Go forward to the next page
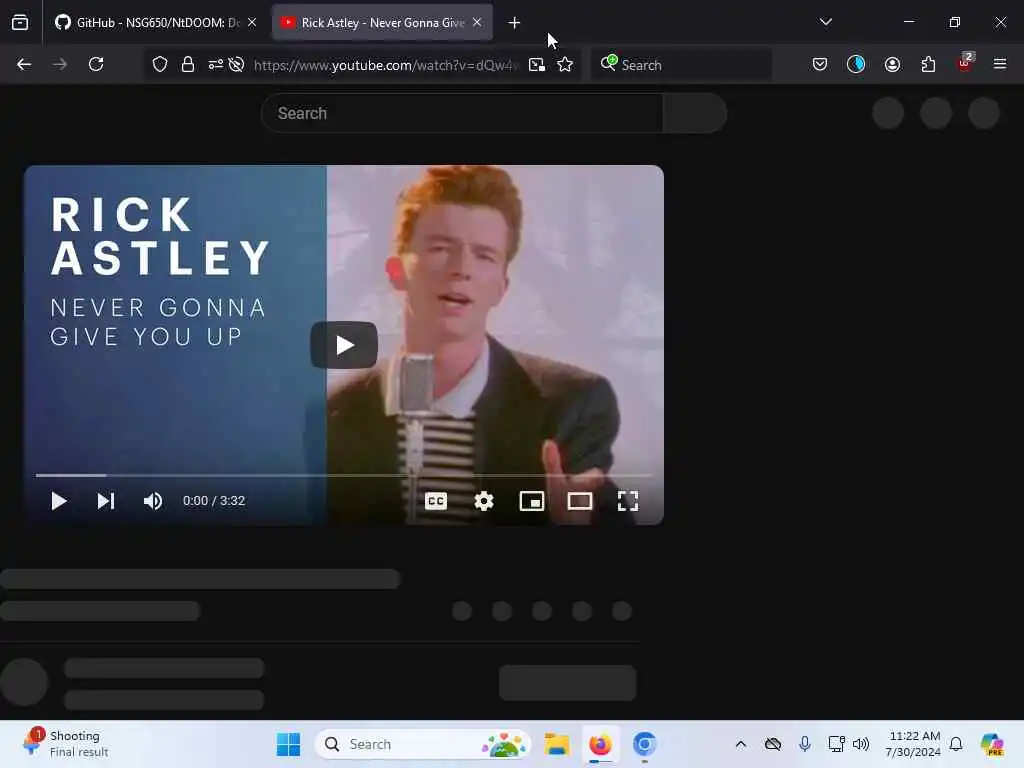1024x768 pixels. click(60, 64)
